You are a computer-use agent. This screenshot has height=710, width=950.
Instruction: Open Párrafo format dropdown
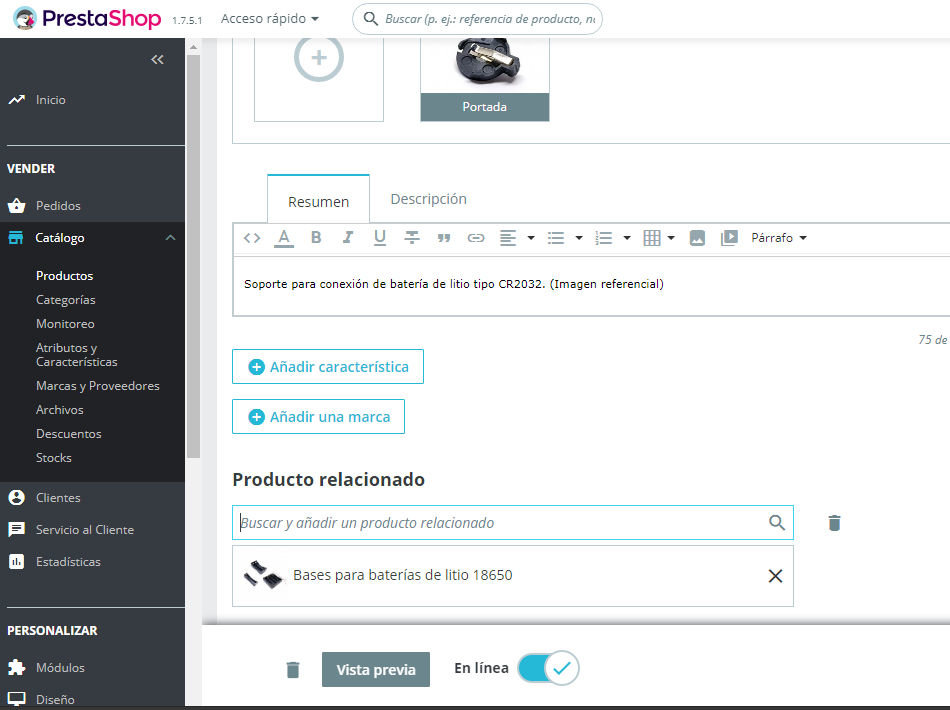tap(779, 238)
